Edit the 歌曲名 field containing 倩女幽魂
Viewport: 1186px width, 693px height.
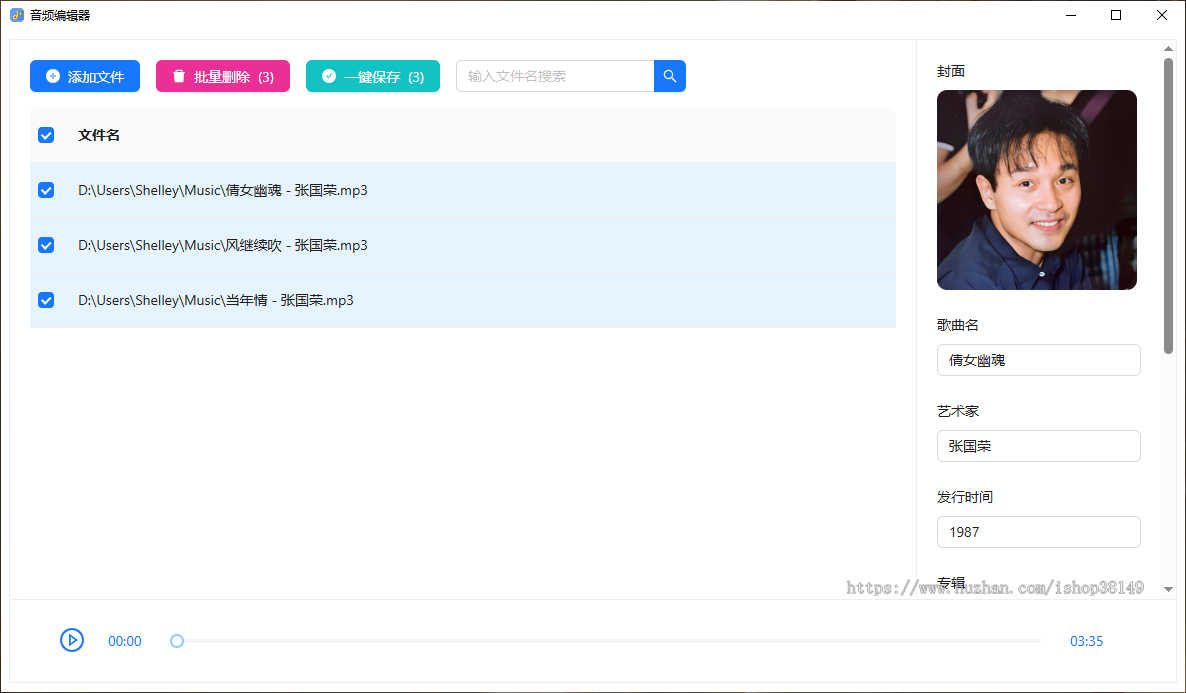click(x=1039, y=360)
